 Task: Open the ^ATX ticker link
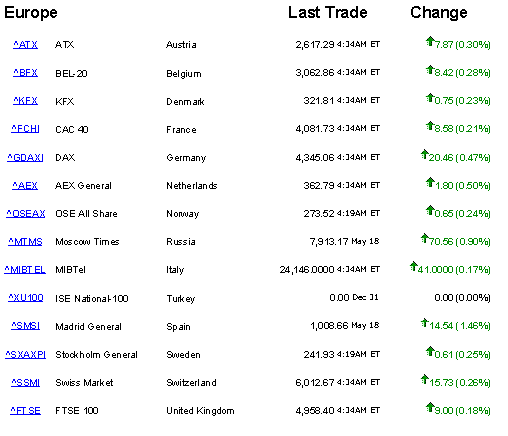[x=25, y=45]
